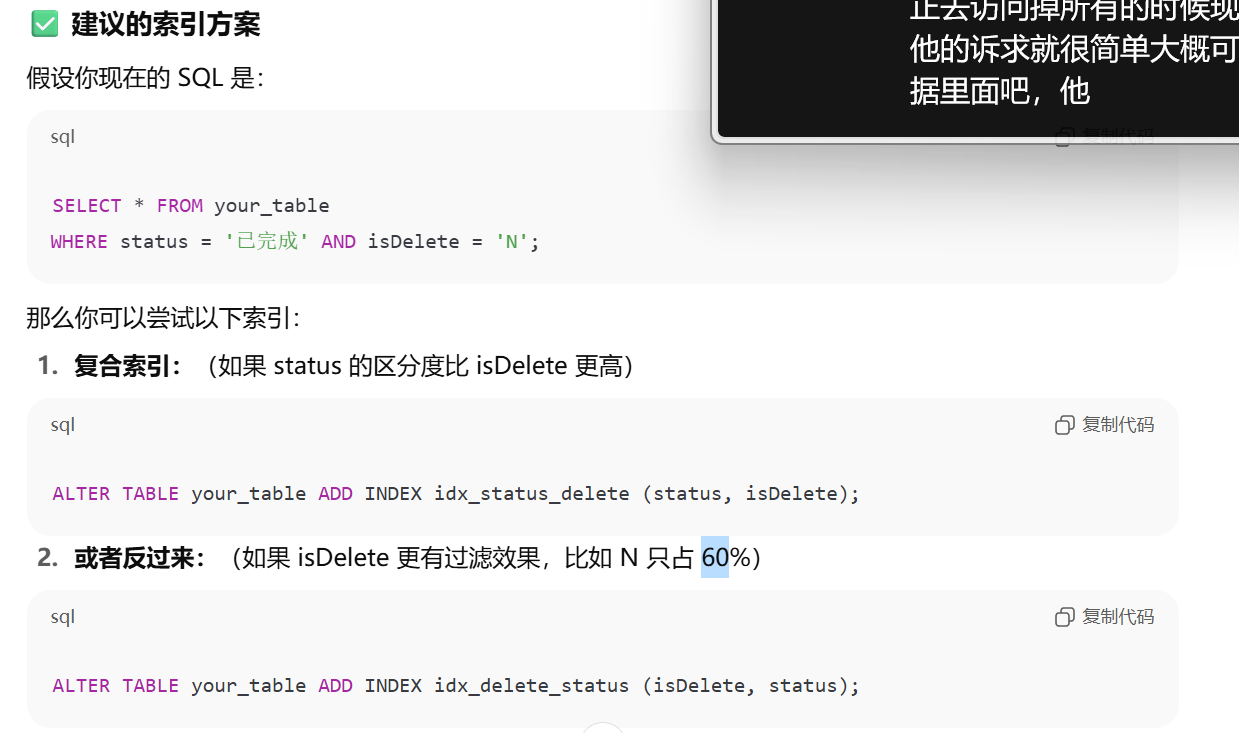Click the bold 复合索引 list item label

tap(128, 366)
